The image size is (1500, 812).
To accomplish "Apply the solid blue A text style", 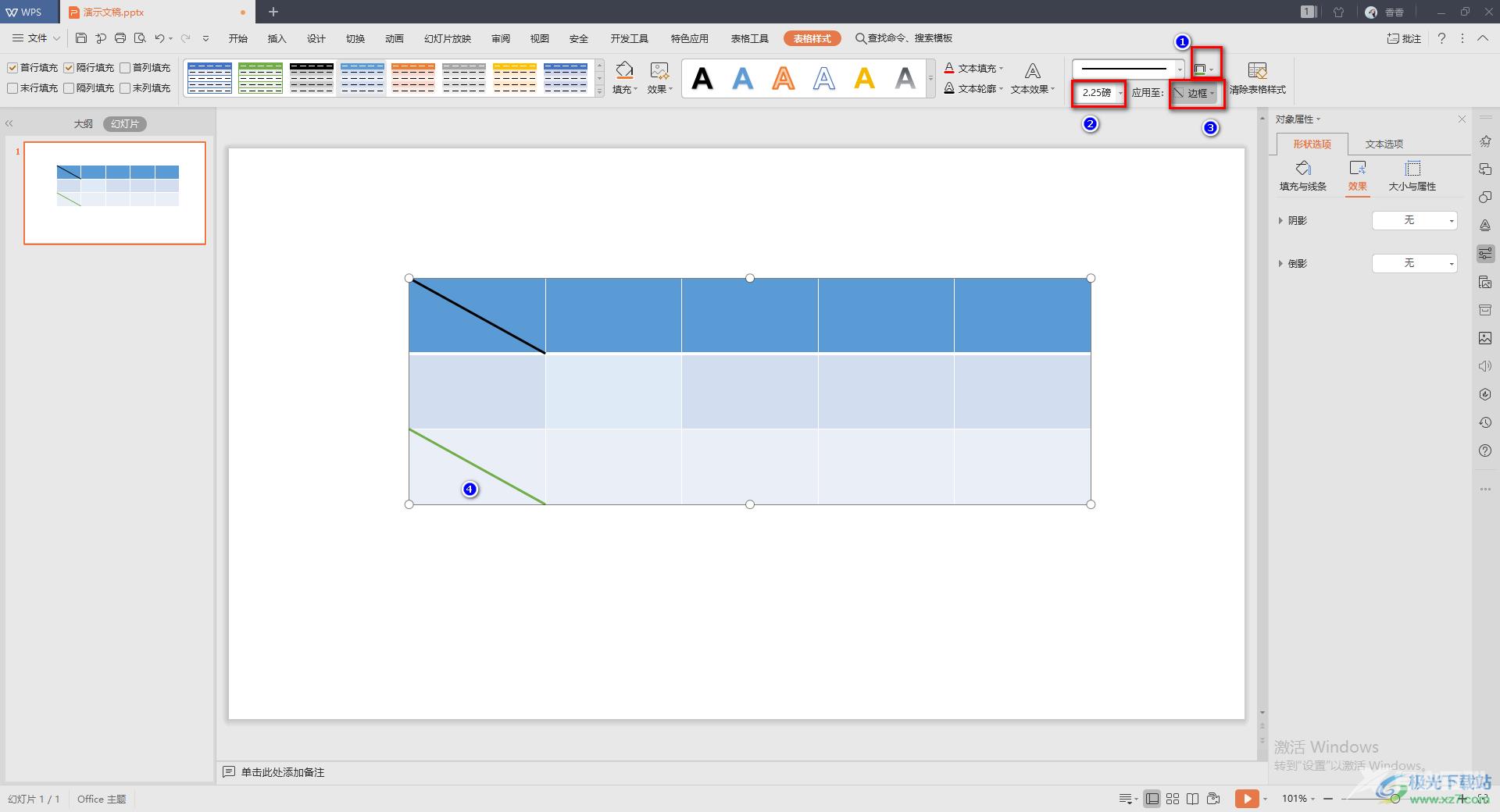I will [743, 78].
